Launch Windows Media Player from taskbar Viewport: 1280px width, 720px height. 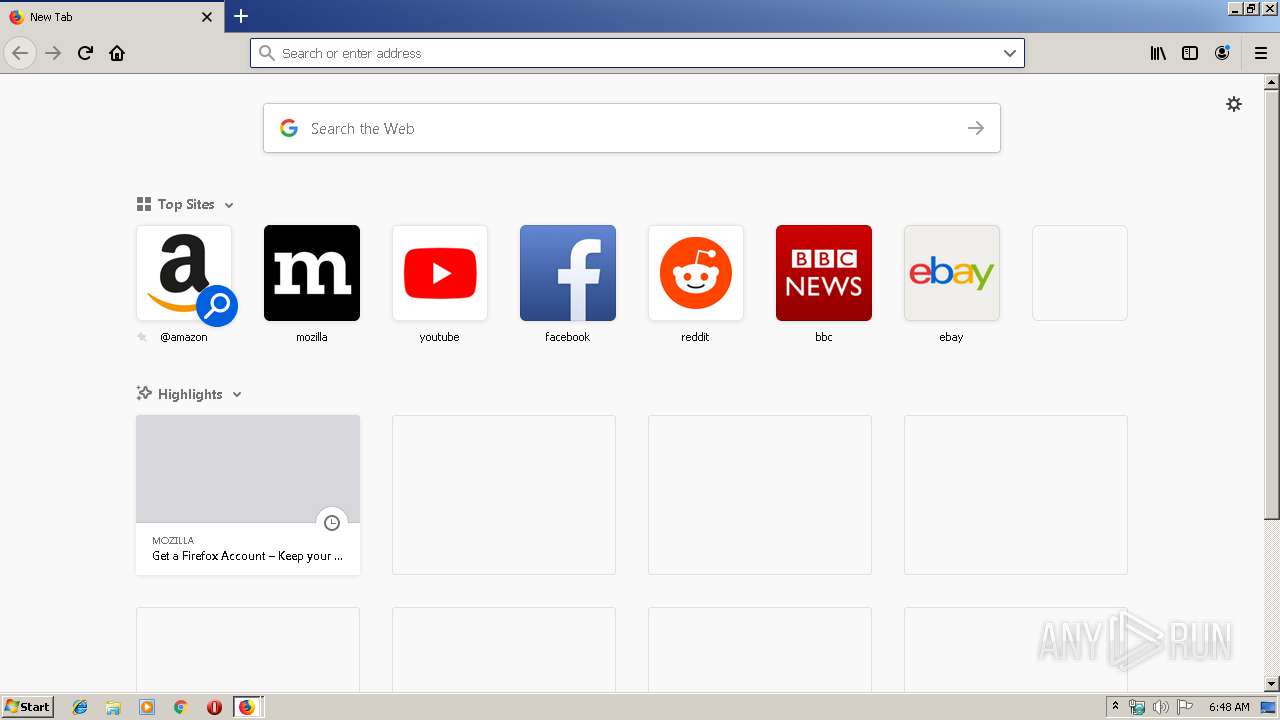147,707
